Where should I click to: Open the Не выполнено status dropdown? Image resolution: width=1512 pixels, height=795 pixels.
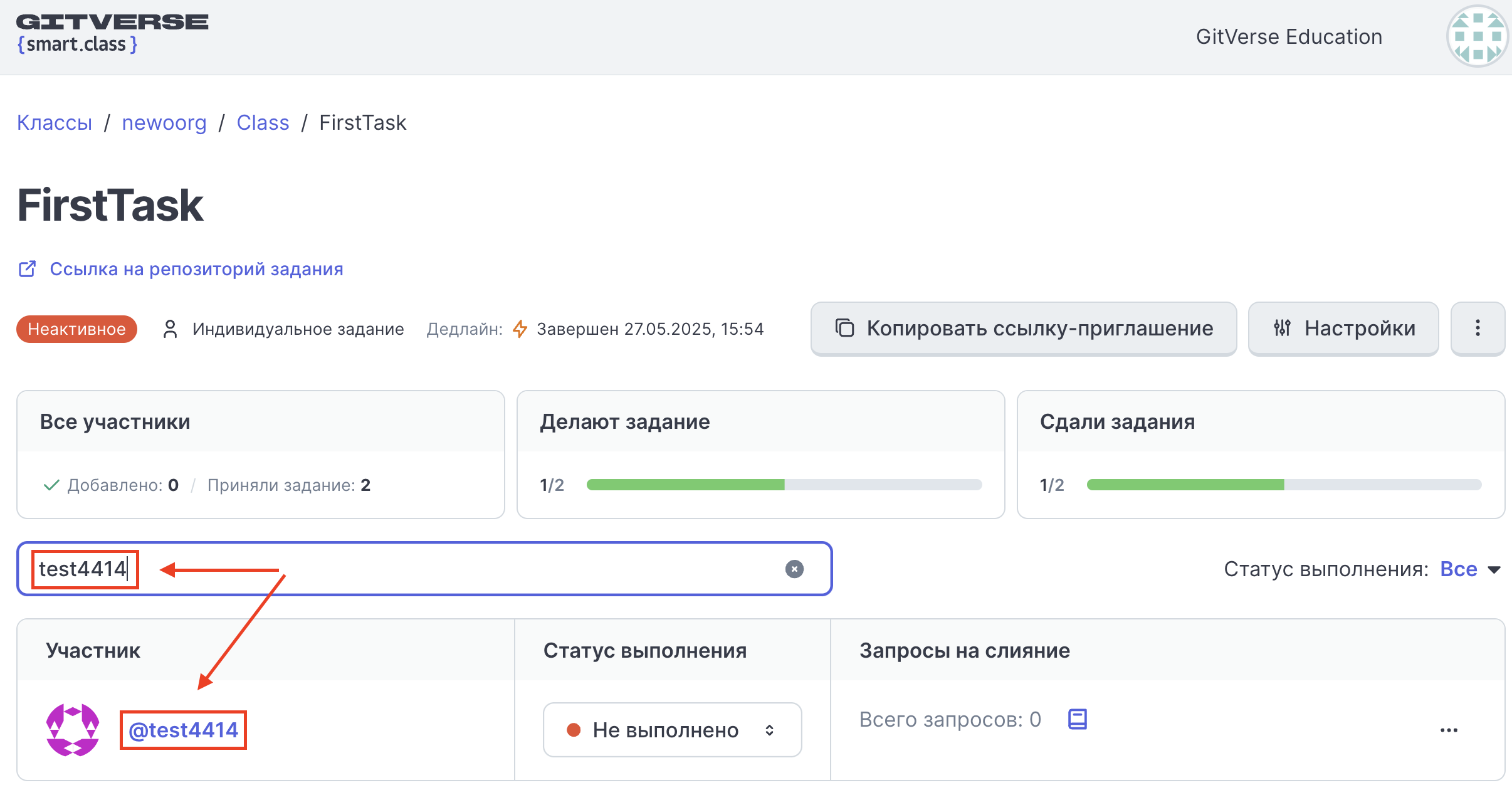click(x=672, y=730)
